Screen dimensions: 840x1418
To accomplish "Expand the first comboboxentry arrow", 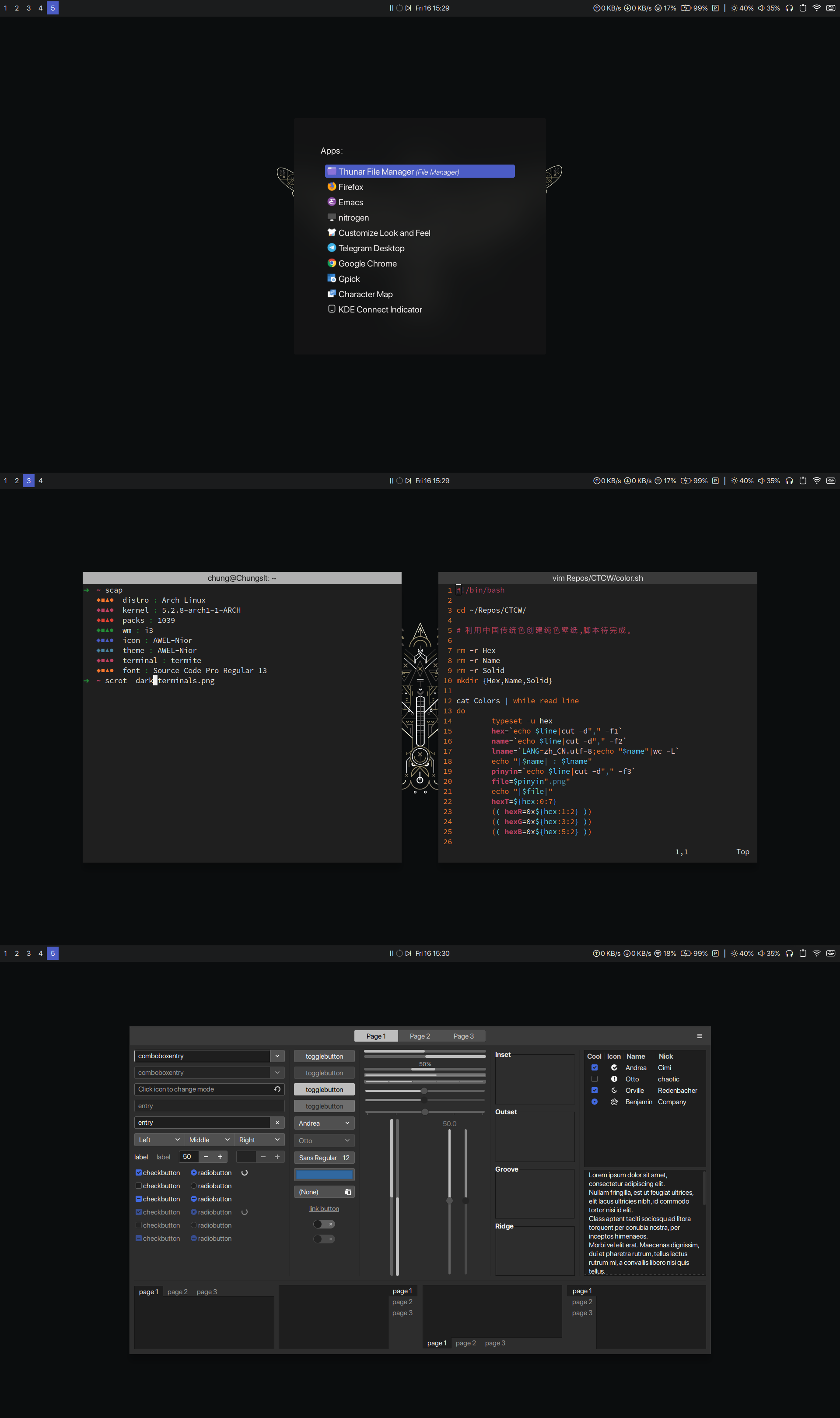I will click(277, 1056).
